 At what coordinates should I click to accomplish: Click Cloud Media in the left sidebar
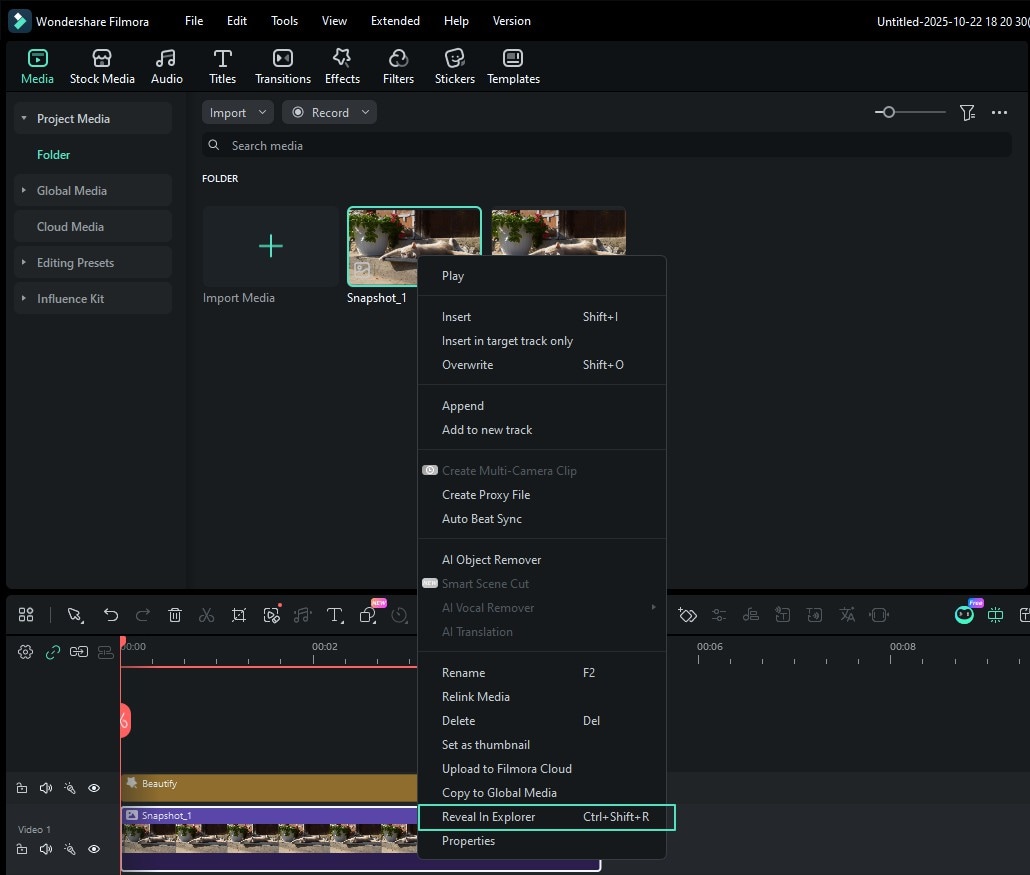(70, 226)
